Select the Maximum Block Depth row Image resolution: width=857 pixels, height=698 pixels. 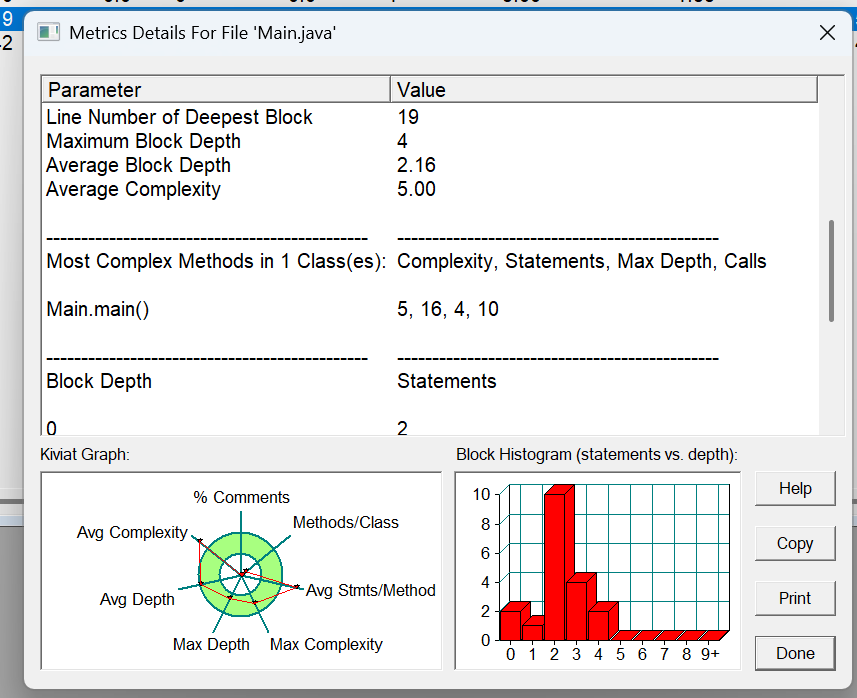coord(430,141)
